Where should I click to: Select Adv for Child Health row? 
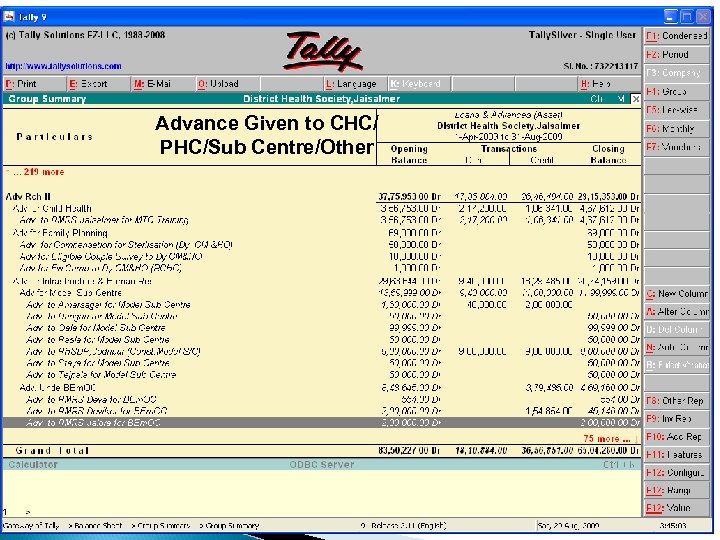pyautogui.click(x=321, y=208)
